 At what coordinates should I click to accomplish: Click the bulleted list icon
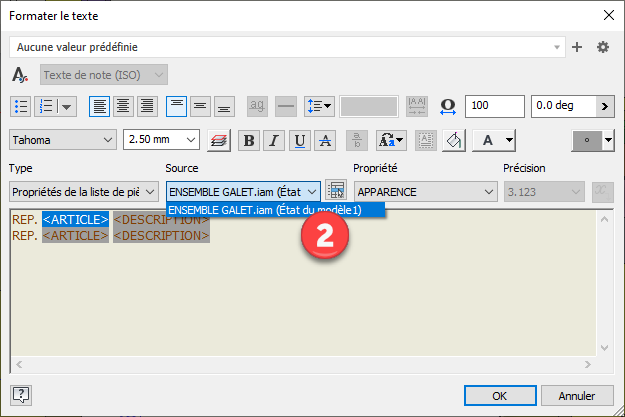21,106
